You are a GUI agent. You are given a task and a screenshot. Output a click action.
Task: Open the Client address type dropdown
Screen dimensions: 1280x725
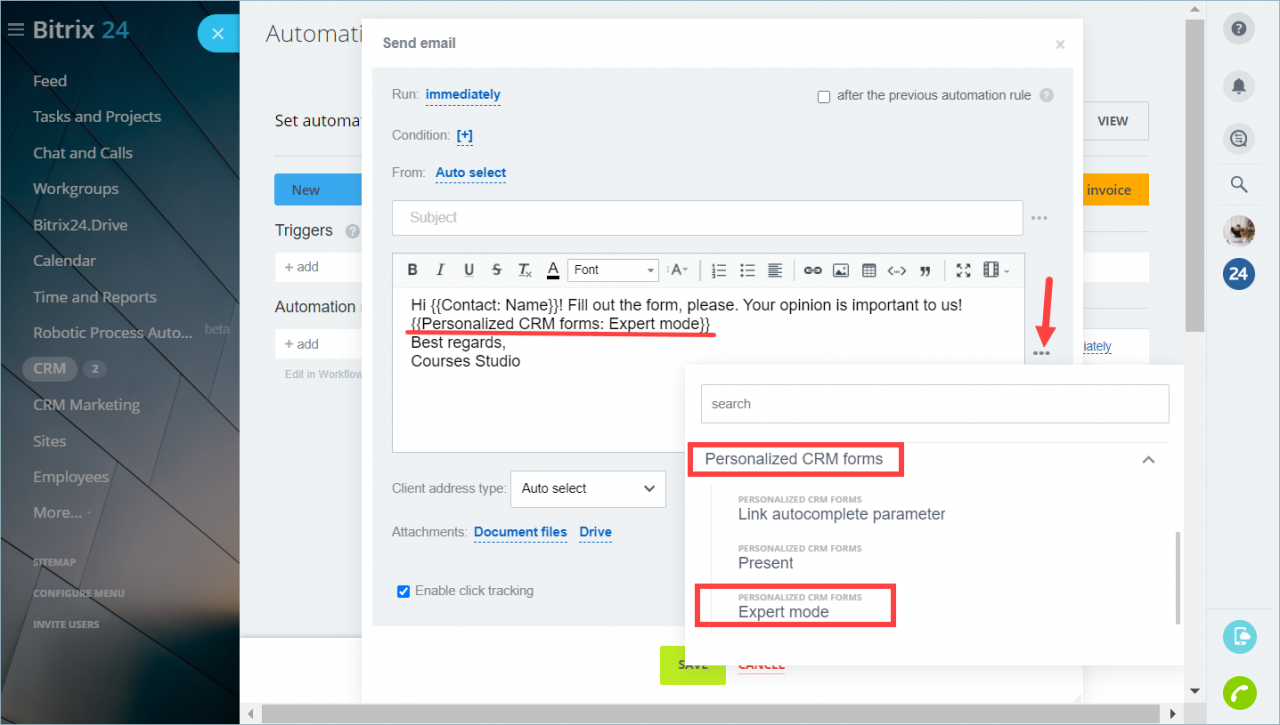[x=588, y=489]
